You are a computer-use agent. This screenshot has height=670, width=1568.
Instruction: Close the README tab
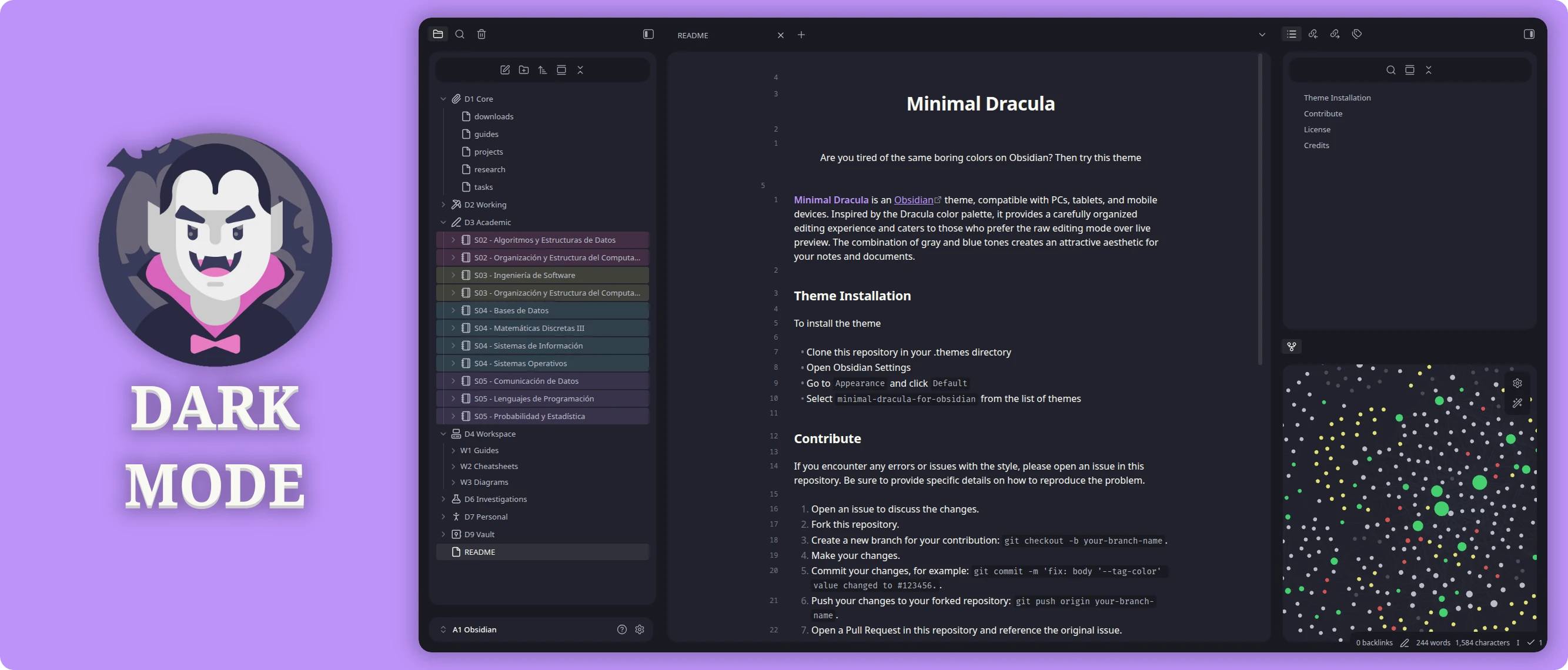(780, 35)
